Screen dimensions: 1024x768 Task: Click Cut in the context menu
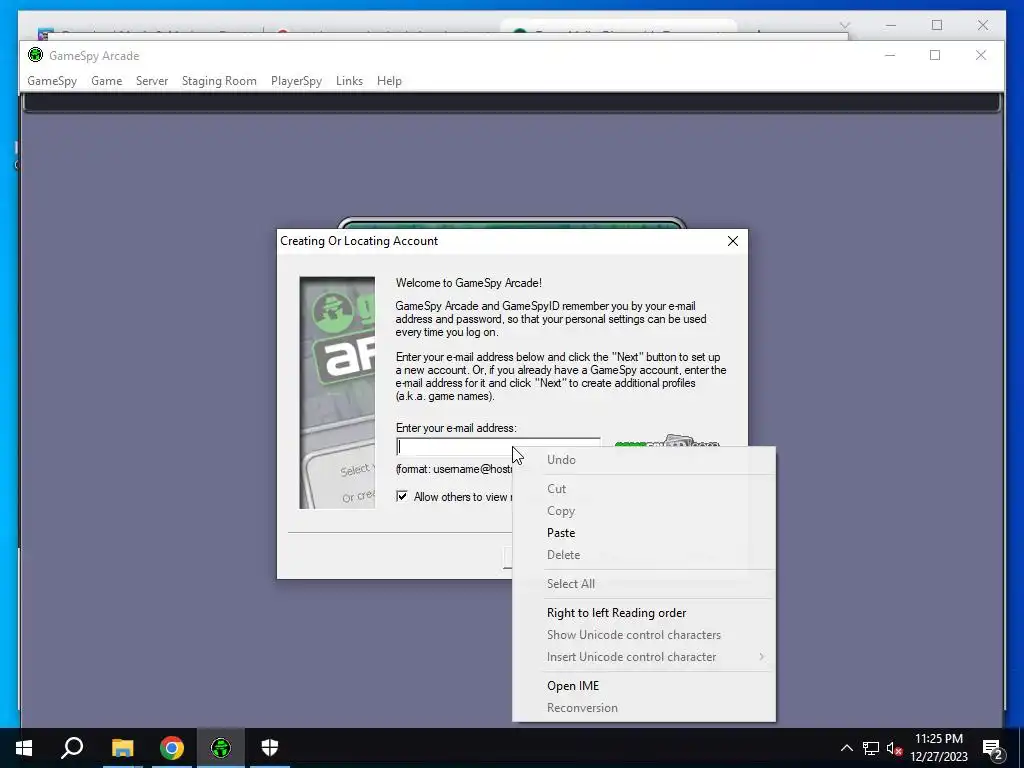(644, 488)
